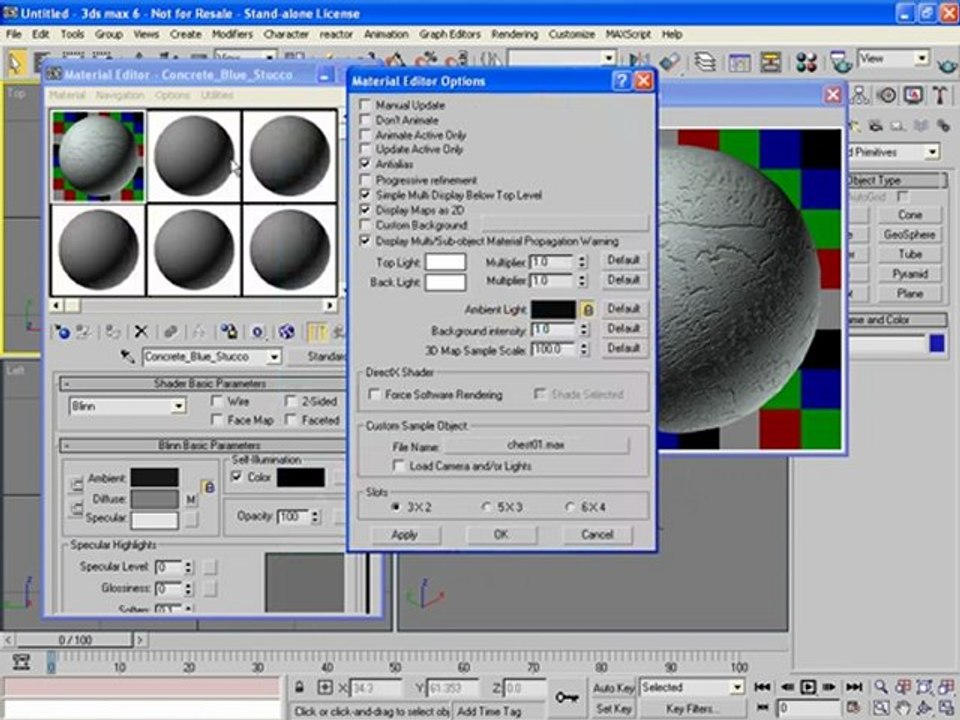Switch to the Motion panel icon
Screen dimensions: 960x720
(x=887, y=95)
